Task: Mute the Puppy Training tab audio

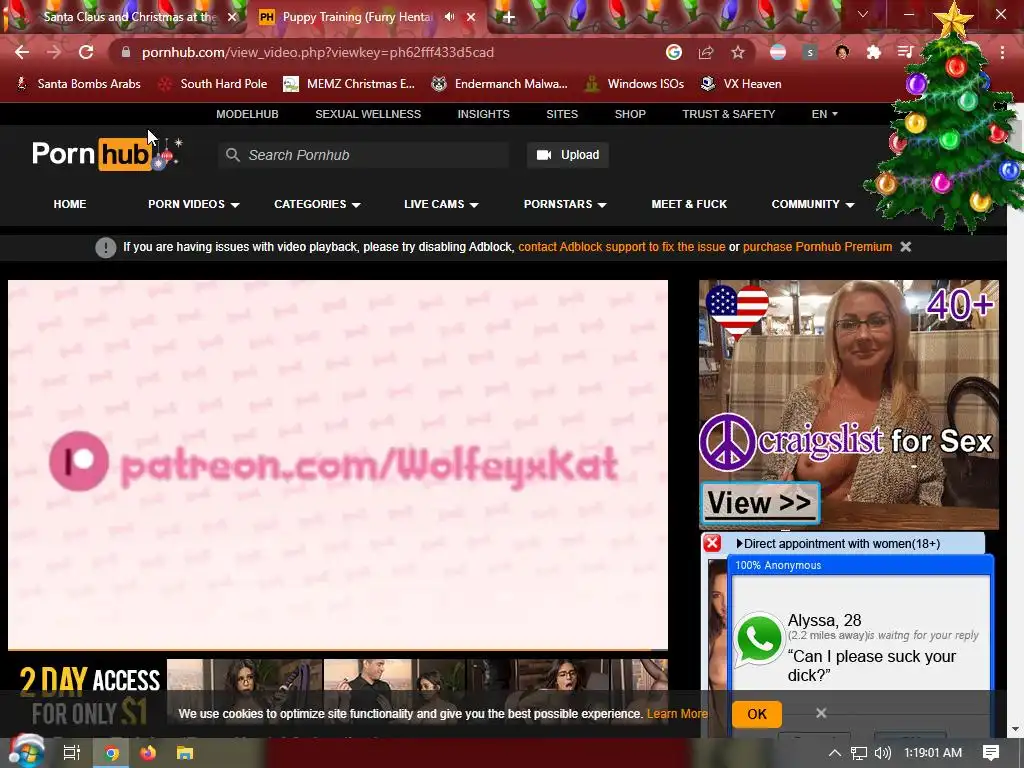Action: (450, 17)
